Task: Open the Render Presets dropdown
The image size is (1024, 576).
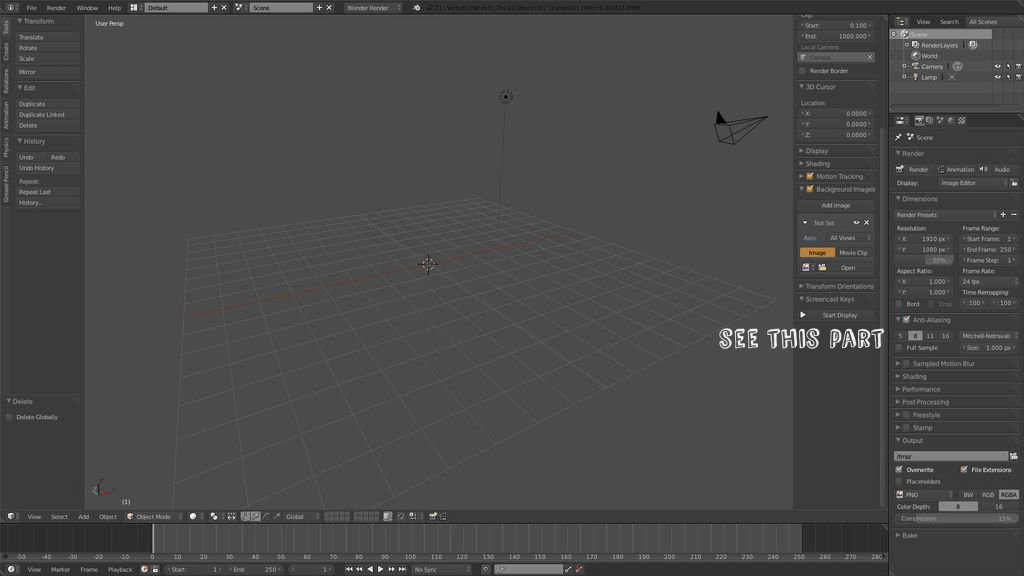Action: pyautogui.click(x=946, y=215)
